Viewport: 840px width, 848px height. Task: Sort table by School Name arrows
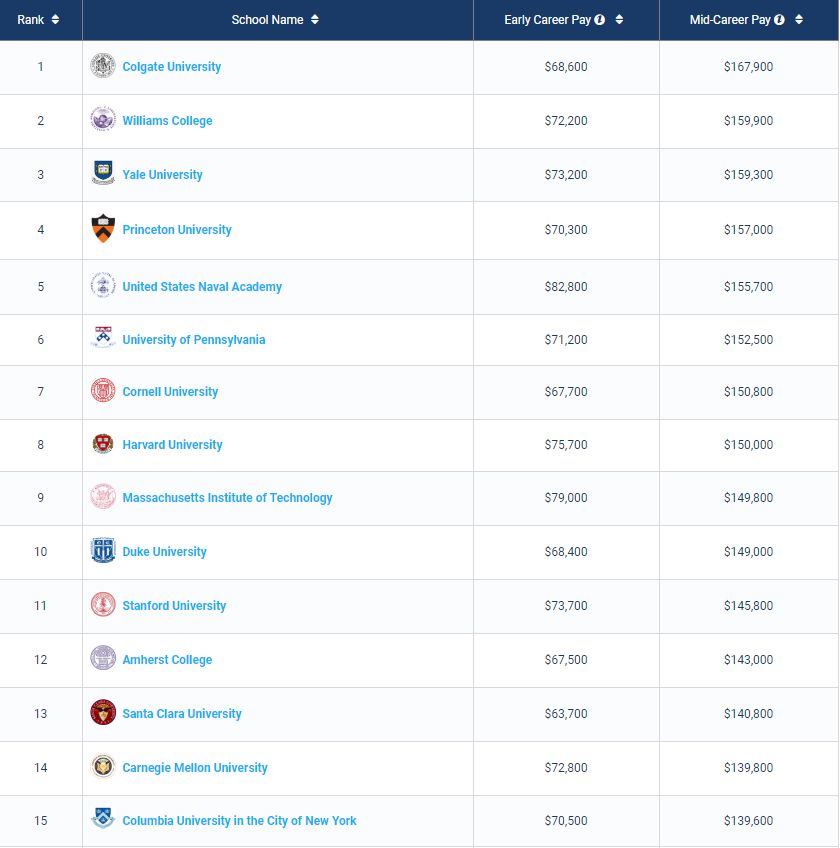coord(315,19)
